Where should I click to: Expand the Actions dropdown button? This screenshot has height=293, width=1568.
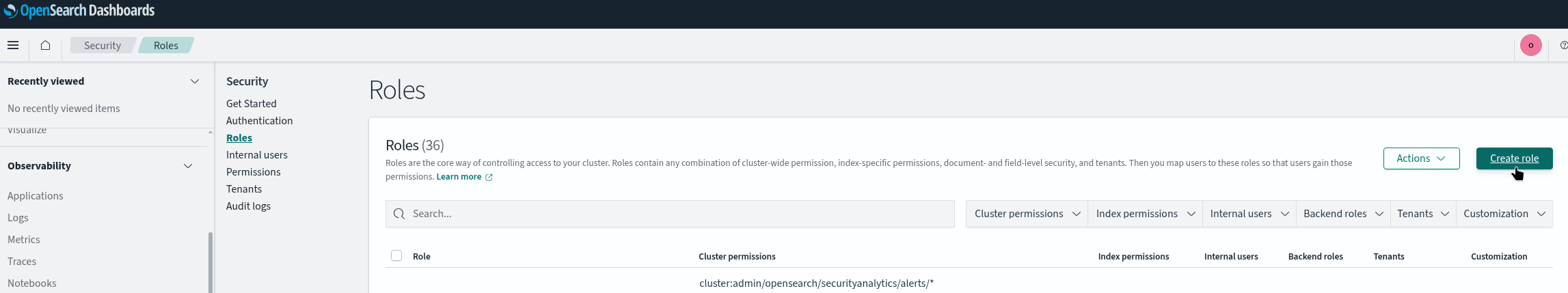point(1421,158)
